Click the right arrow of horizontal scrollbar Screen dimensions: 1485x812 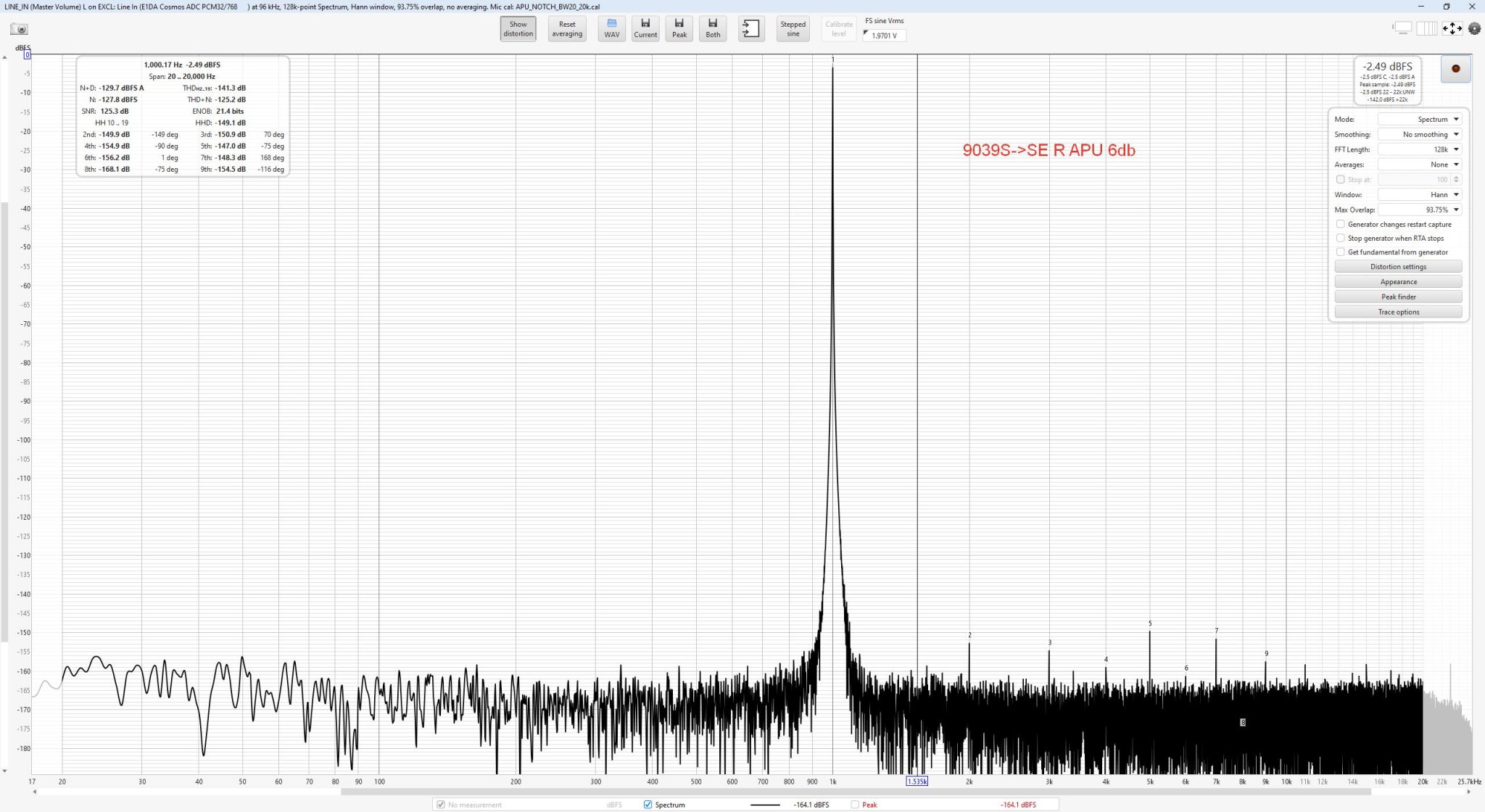[x=1469, y=792]
